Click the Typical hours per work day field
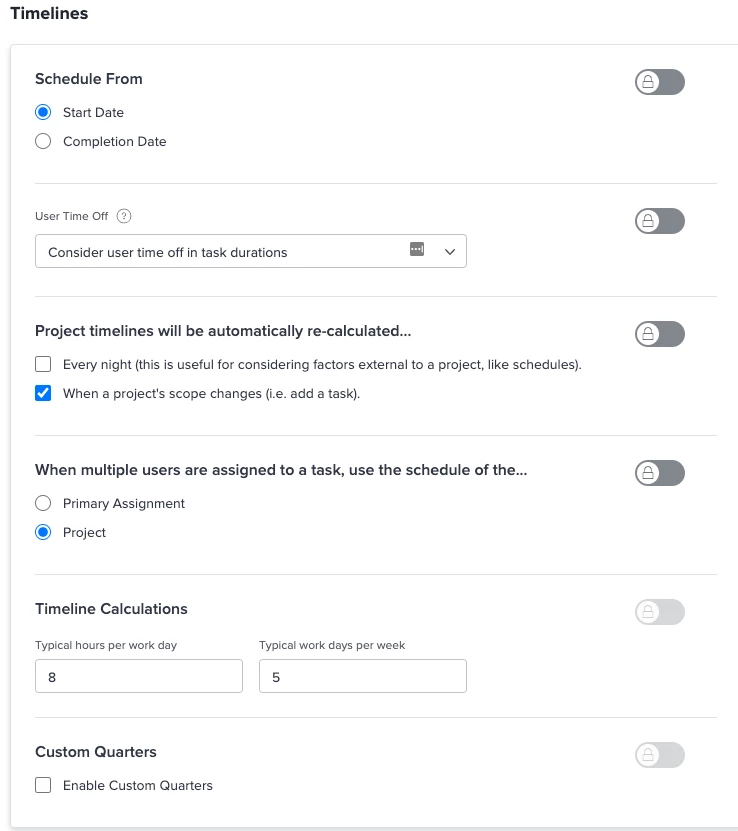738x831 pixels. 138,677
